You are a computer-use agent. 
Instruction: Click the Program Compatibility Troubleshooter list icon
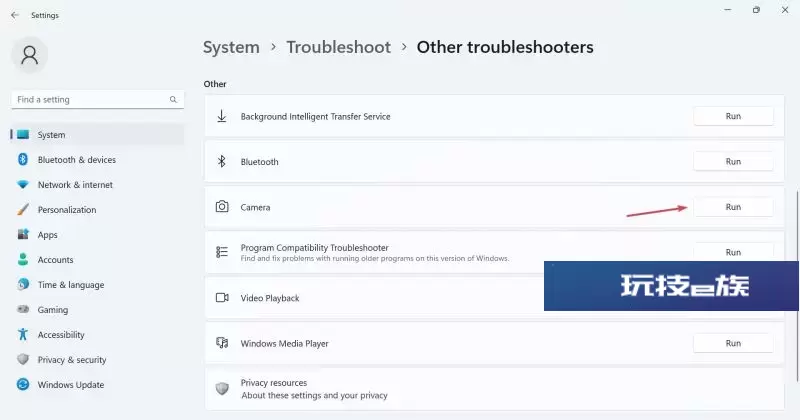click(x=222, y=252)
